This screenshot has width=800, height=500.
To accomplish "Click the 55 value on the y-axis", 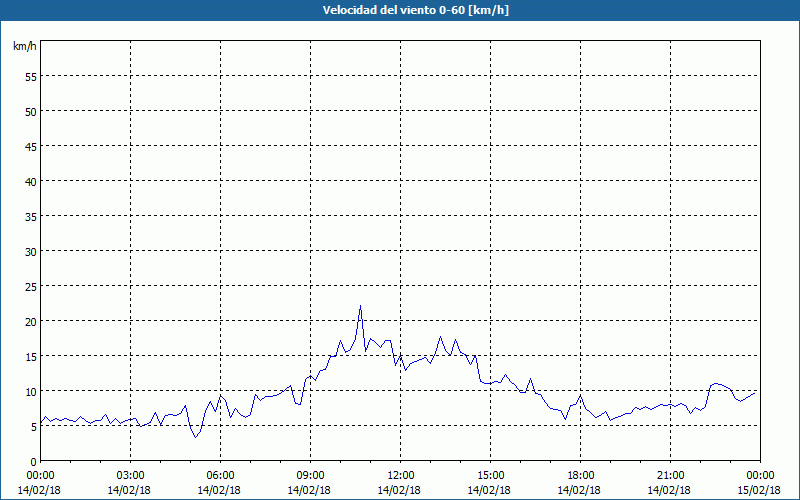I will point(31,77).
